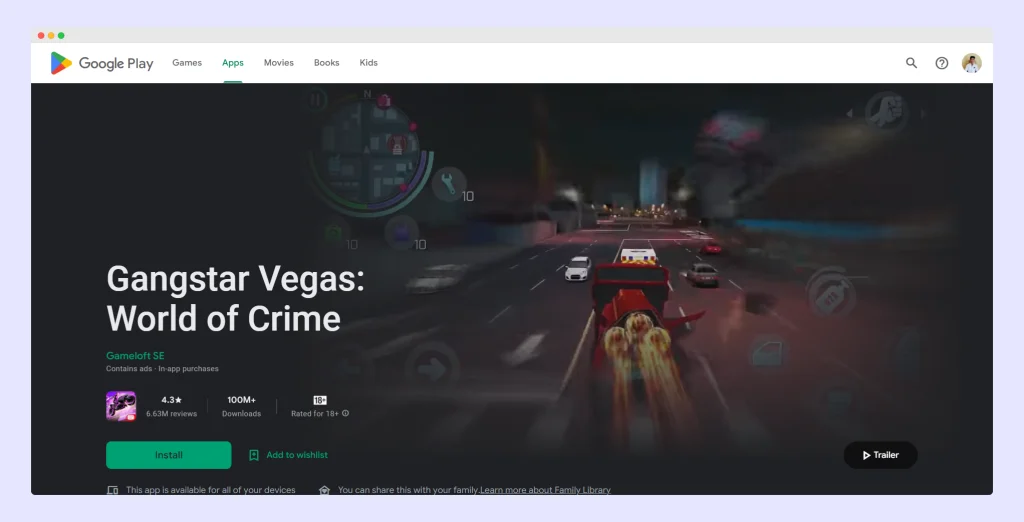This screenshot has width=1024, height=522.
Task: Click the Gangstar Vegas: World of Crime title
Action: click(235, 299)
